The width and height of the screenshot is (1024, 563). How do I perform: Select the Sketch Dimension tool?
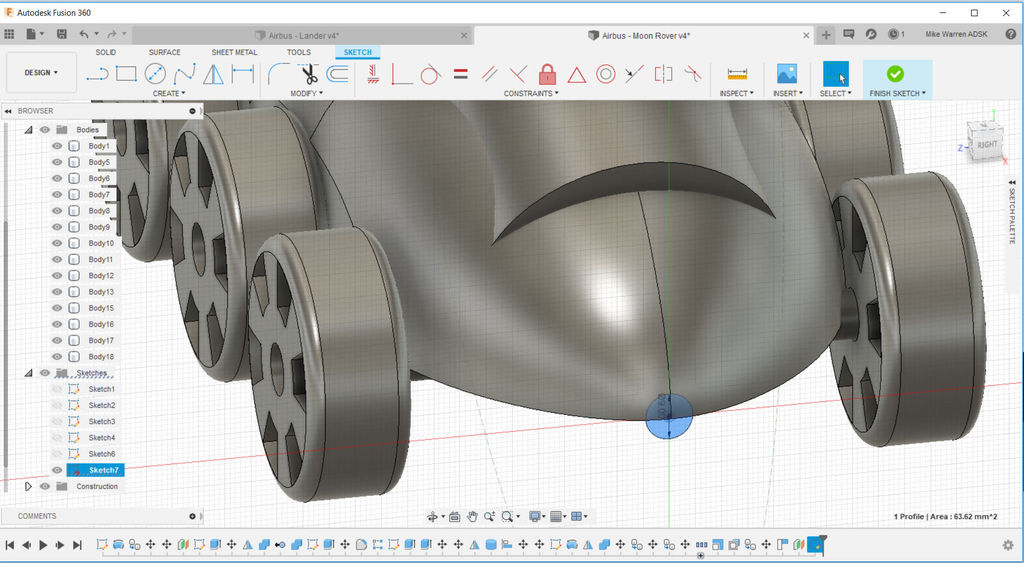click(x=242, y=74)
